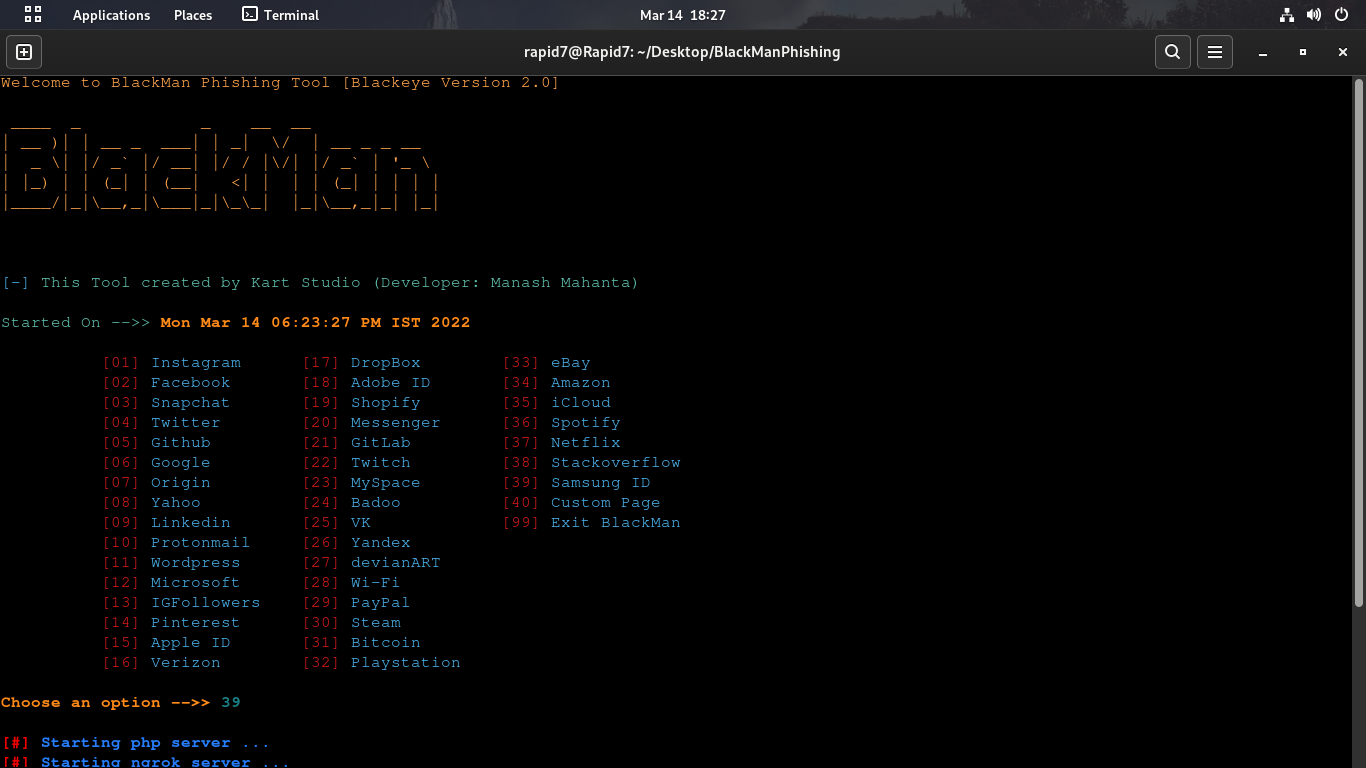
Task: Click the PayPal option in the list
Action: [380, 602]
